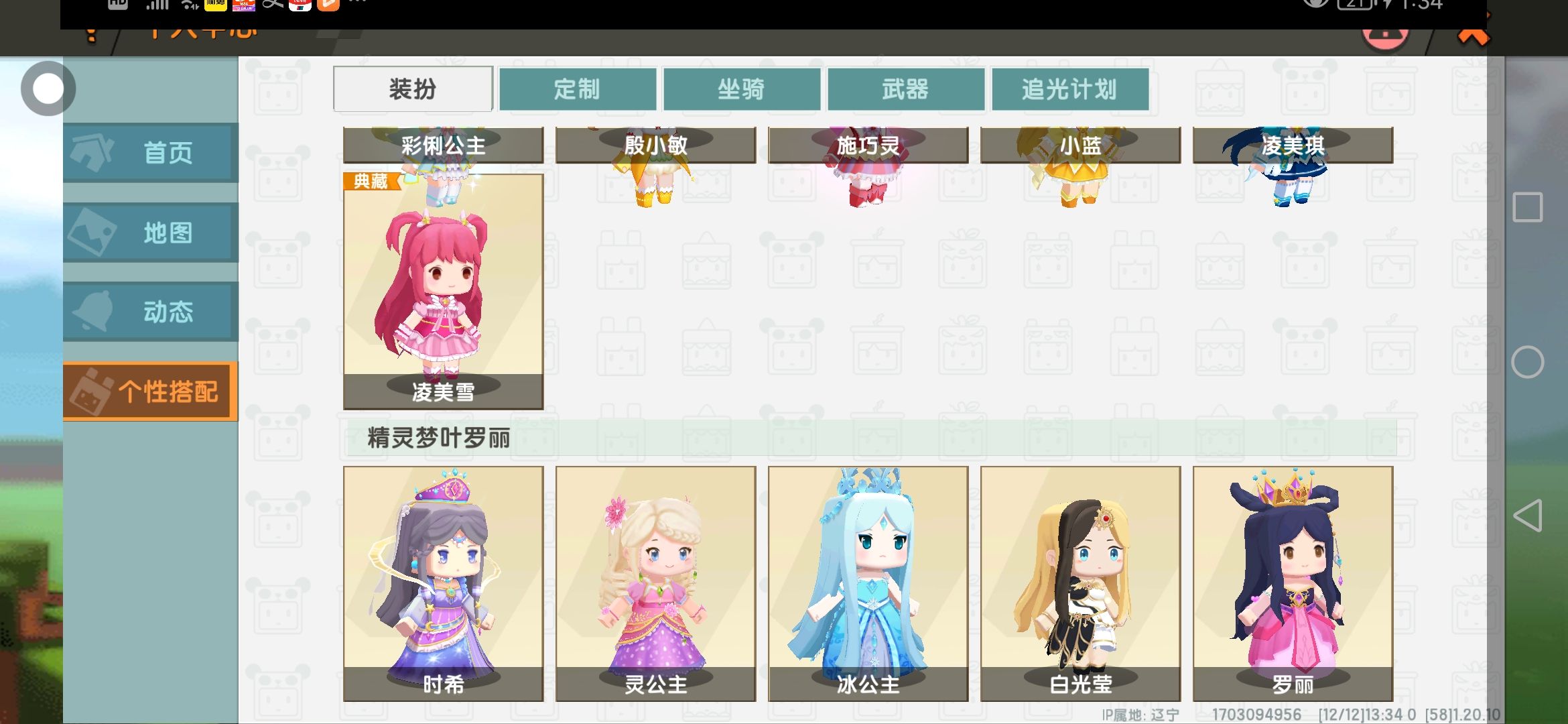Switch to the 武器 tab
1568x724 pixels.
[906, 88]
